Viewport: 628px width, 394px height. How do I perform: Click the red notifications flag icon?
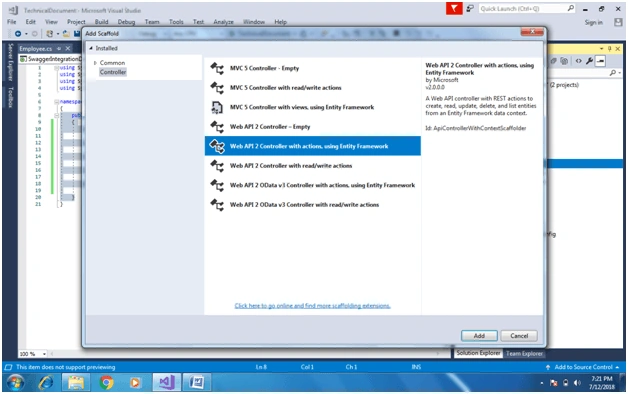click(454, 8)
